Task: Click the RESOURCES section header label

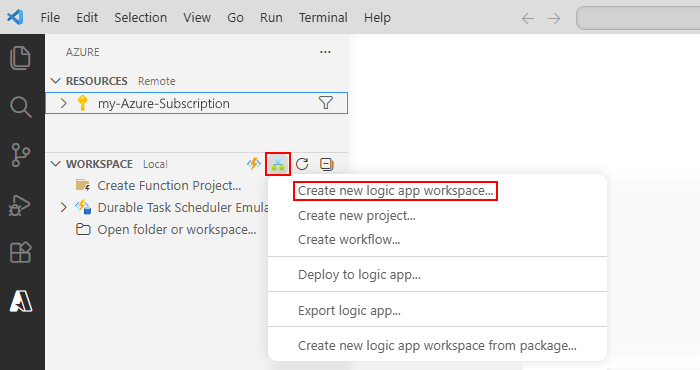Action: [97, 81]
